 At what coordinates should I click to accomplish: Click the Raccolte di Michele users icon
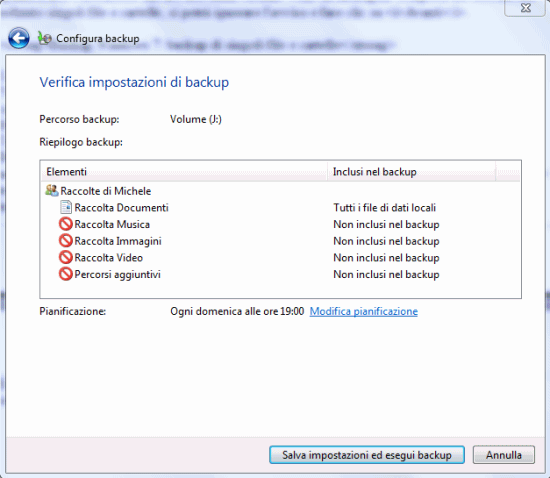(52, 191)
